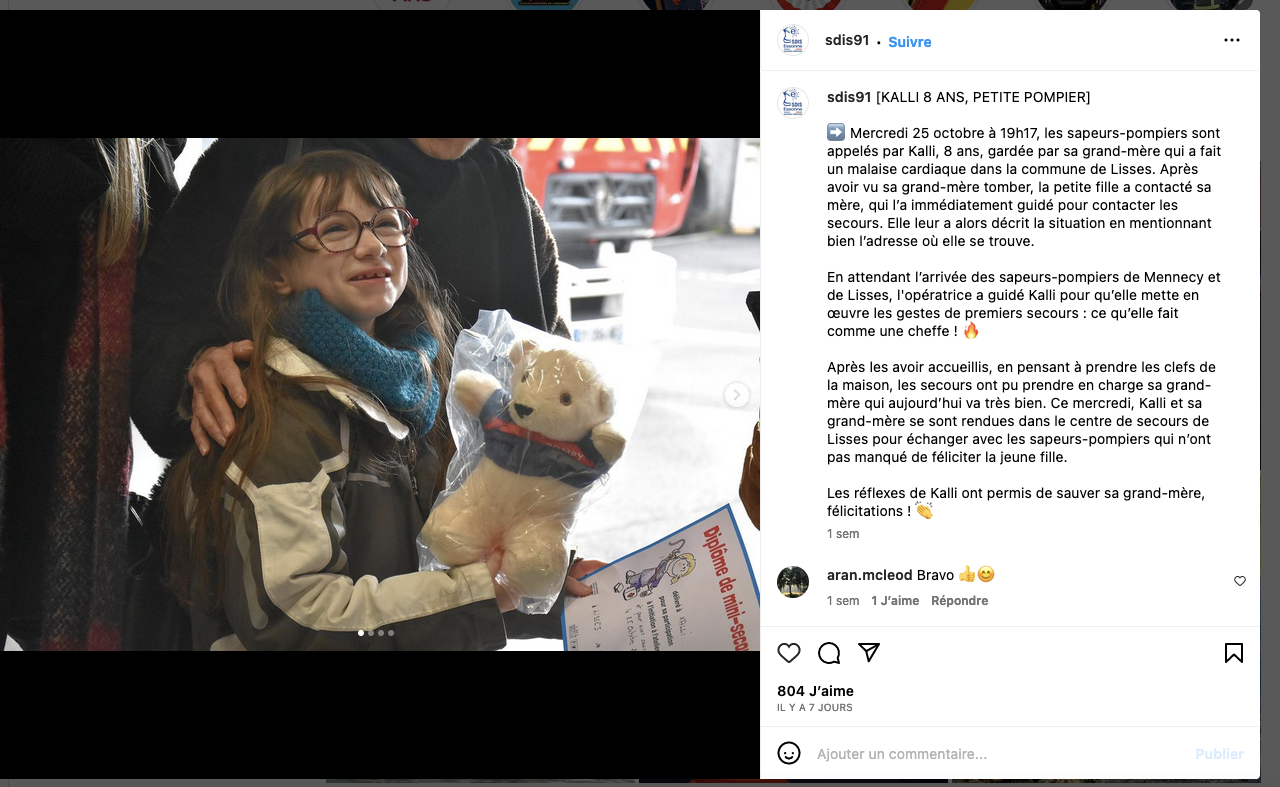Follow sdis91 with the Suivre link
Image resolution: width=1280 pixels, height=787 pixels.
click(x=909, y=42)
